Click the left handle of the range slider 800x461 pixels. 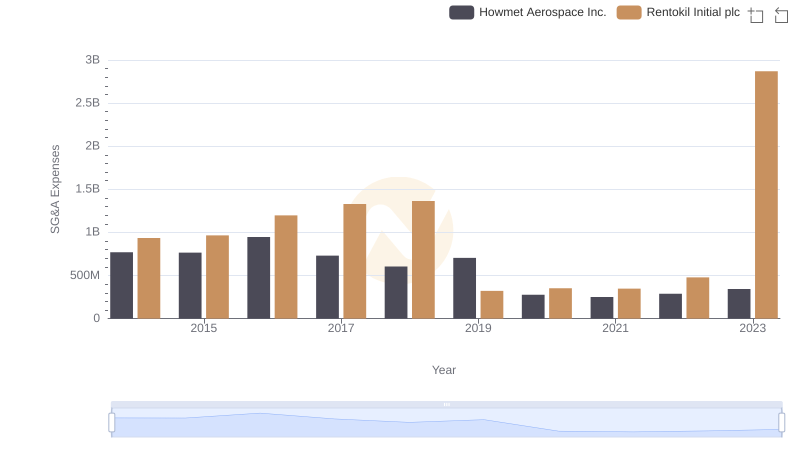click(x=112, y=422)
